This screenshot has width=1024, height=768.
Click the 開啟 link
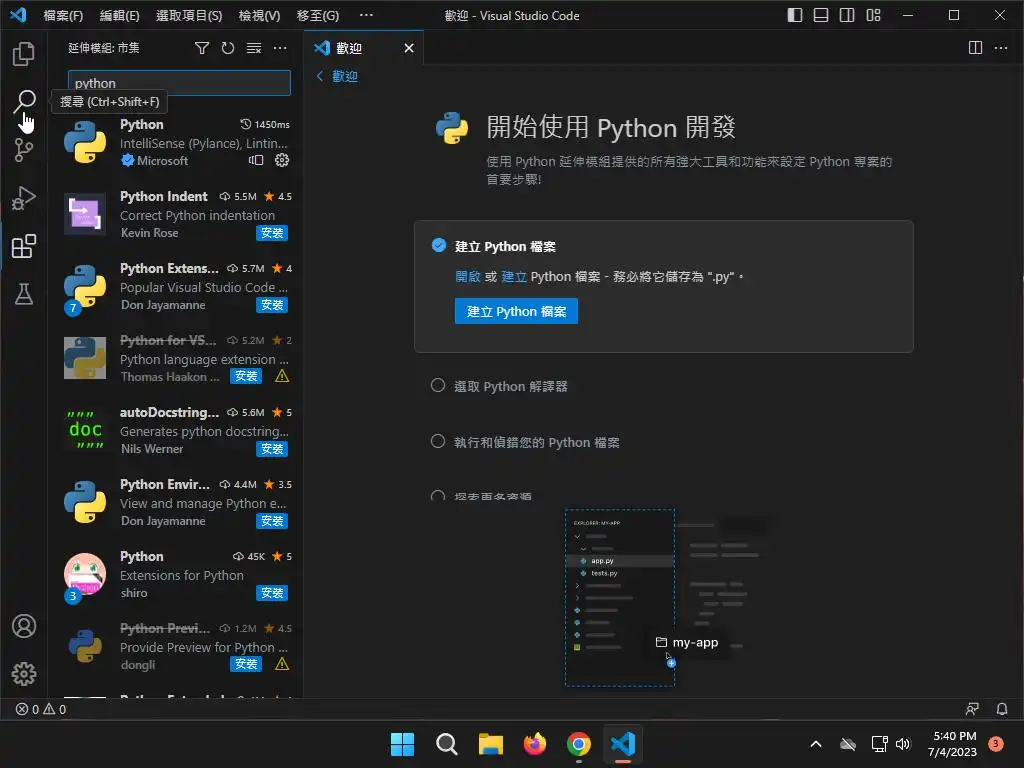[468, 277]
